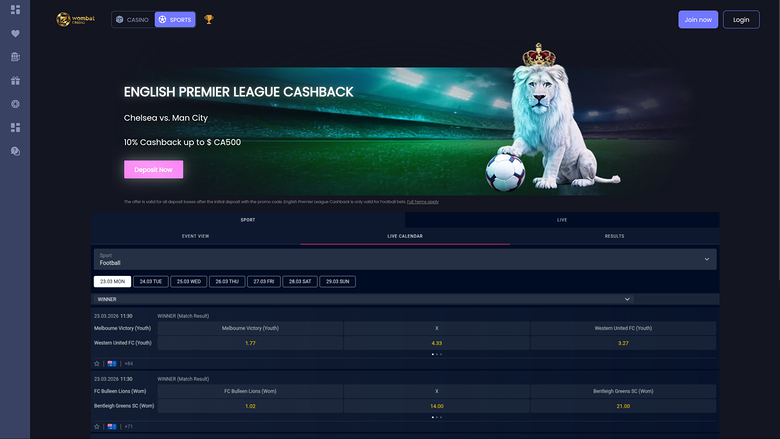Open FC Bulleen Lions (Wom) team name in match list
Screen dimensions: 780x439
point(120,391)
